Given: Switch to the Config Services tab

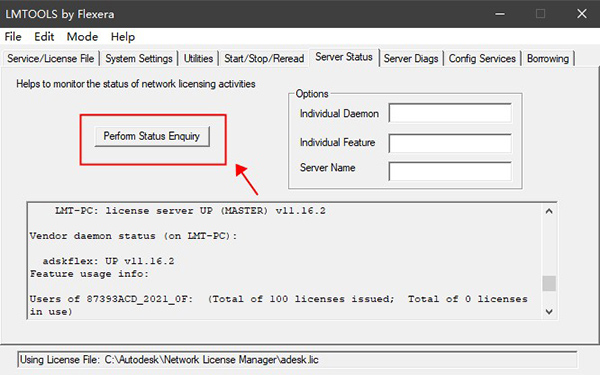Looking at the screenshot, I should tap(482, 59).
